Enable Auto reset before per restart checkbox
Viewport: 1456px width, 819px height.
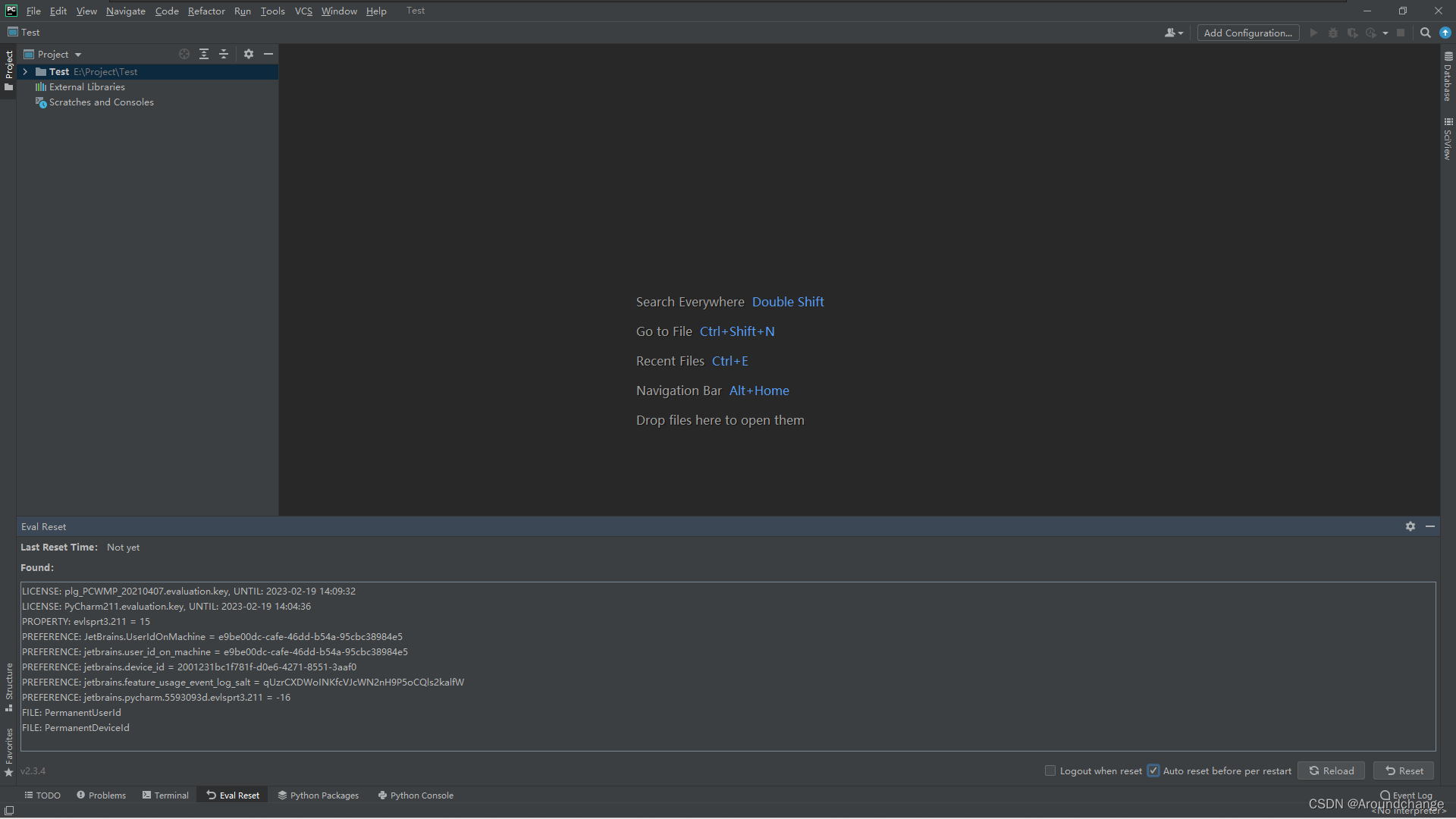1155,770
